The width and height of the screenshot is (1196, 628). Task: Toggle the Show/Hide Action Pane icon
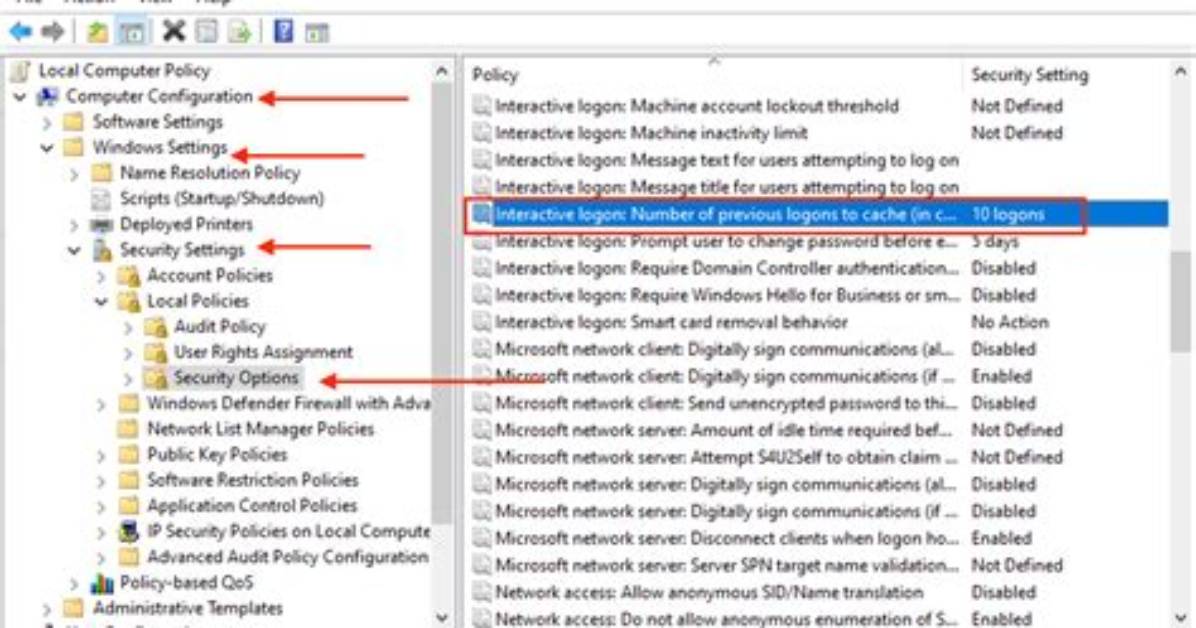(317, 32)
